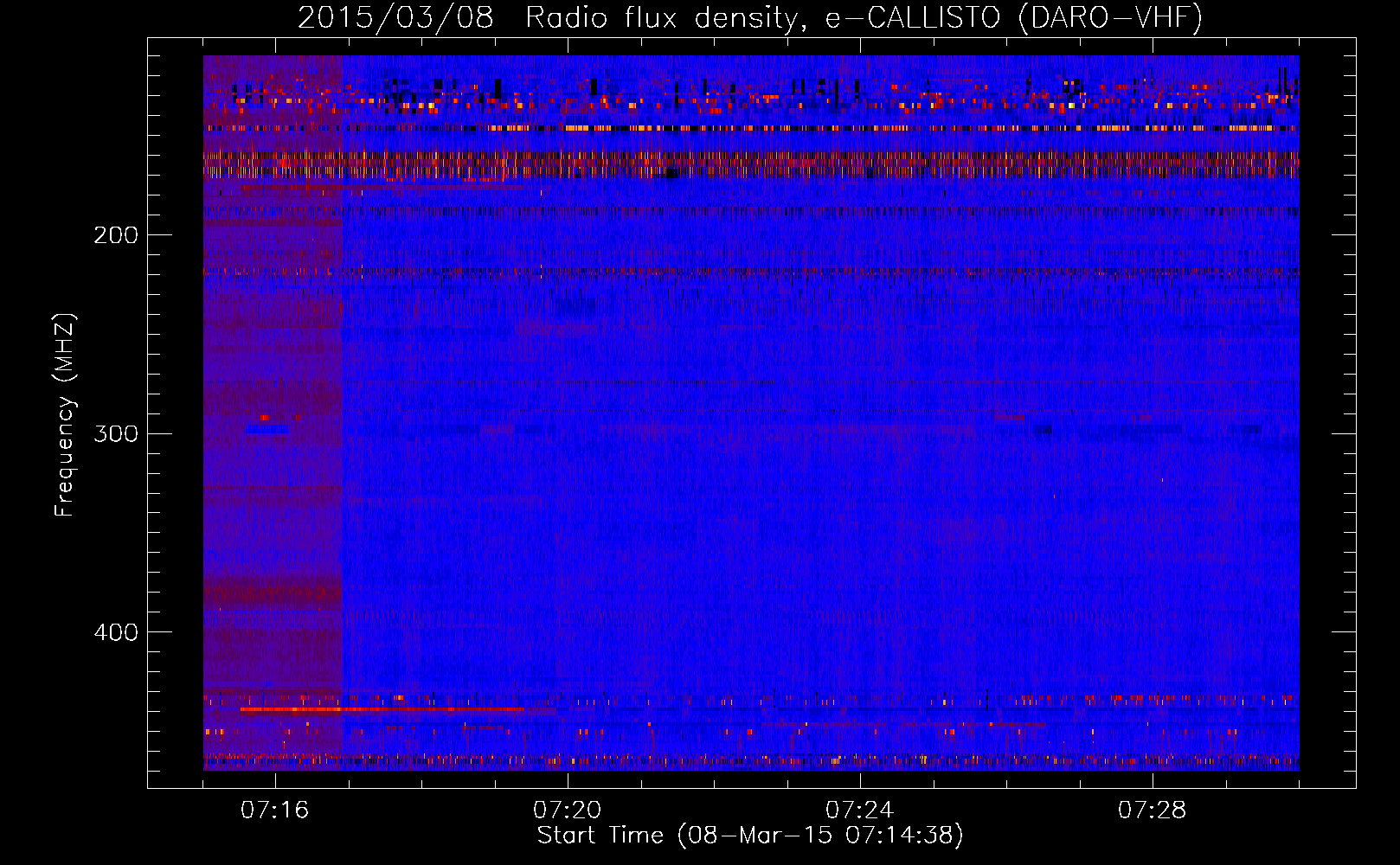Click the 200 frequency tick label
Viewport: 1400px width, 865px height.
(x=116, y=235)
